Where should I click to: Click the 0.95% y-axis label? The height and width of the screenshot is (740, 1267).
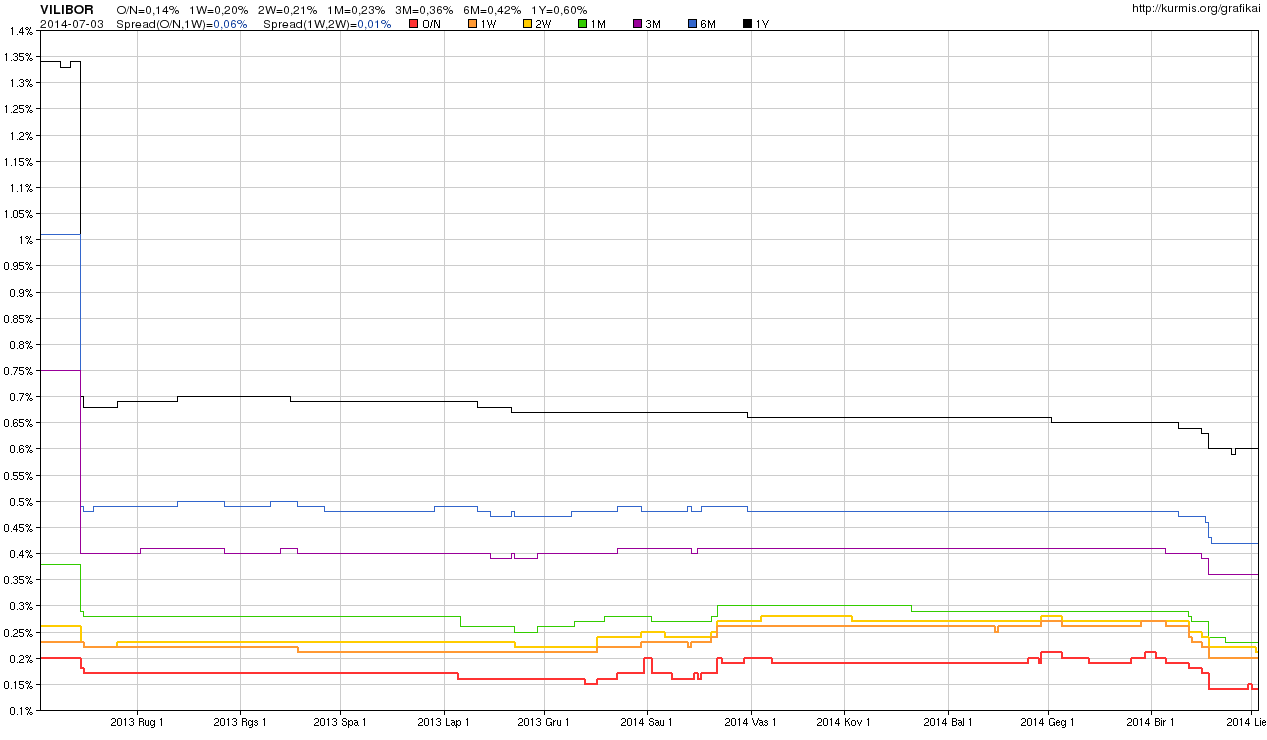pyautogui.click(x=18, y=266)
